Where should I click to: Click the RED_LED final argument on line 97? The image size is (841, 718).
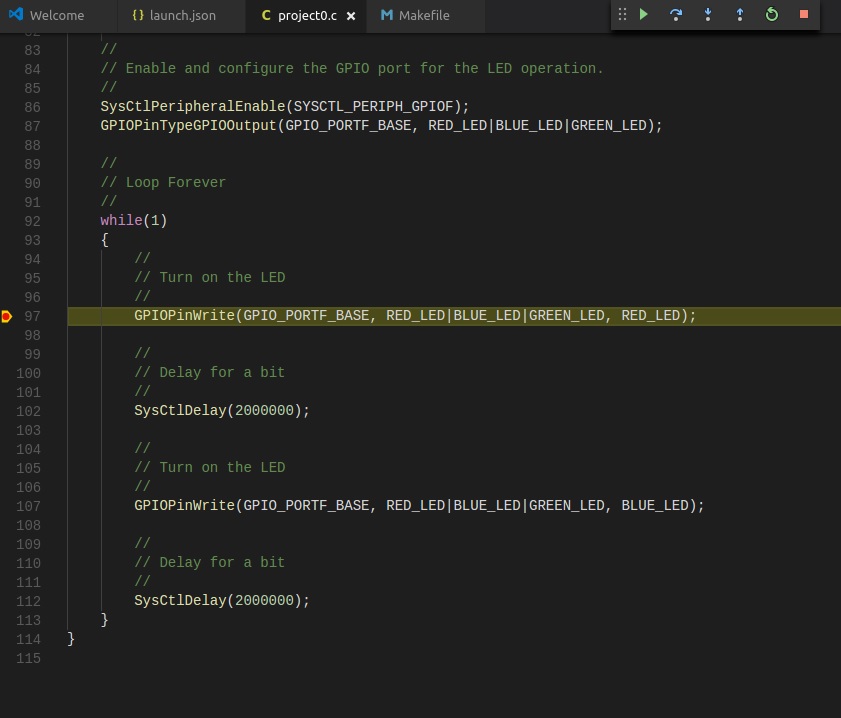click(x=651, y=315)
